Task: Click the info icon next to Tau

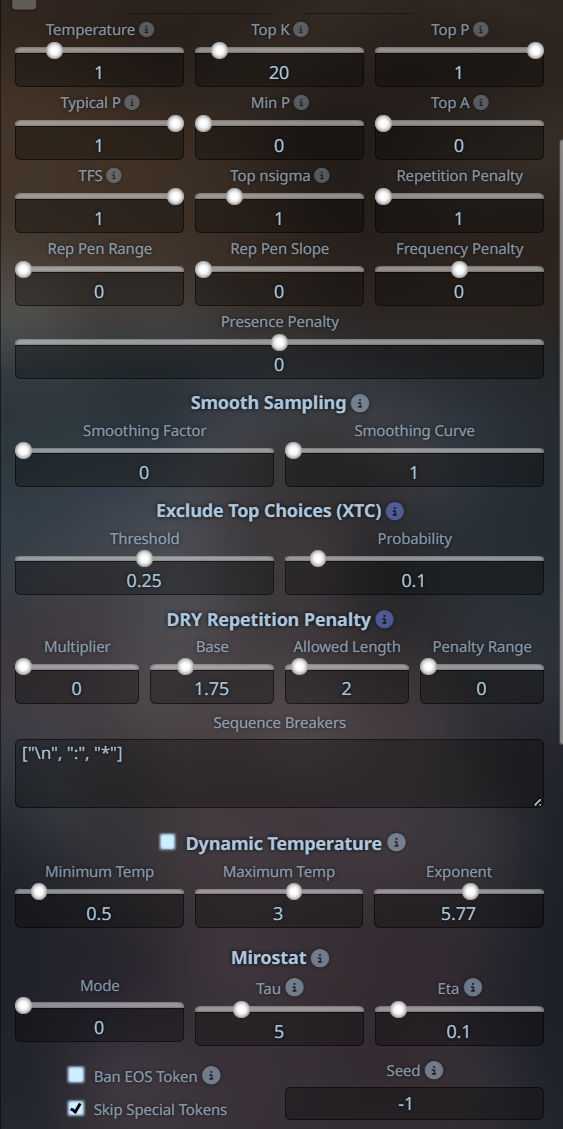Action: click(294, 988)
